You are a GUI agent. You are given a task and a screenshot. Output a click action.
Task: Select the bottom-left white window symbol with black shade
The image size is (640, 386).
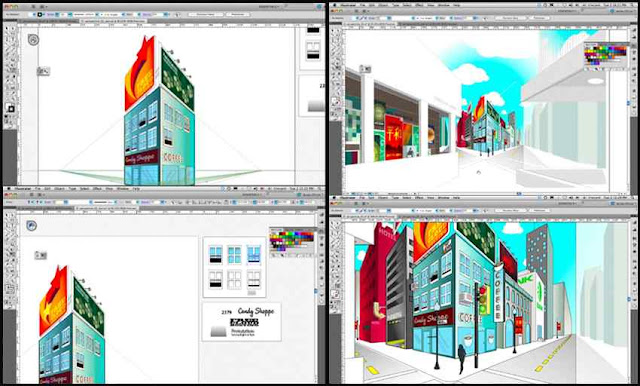tap(215, 280)
